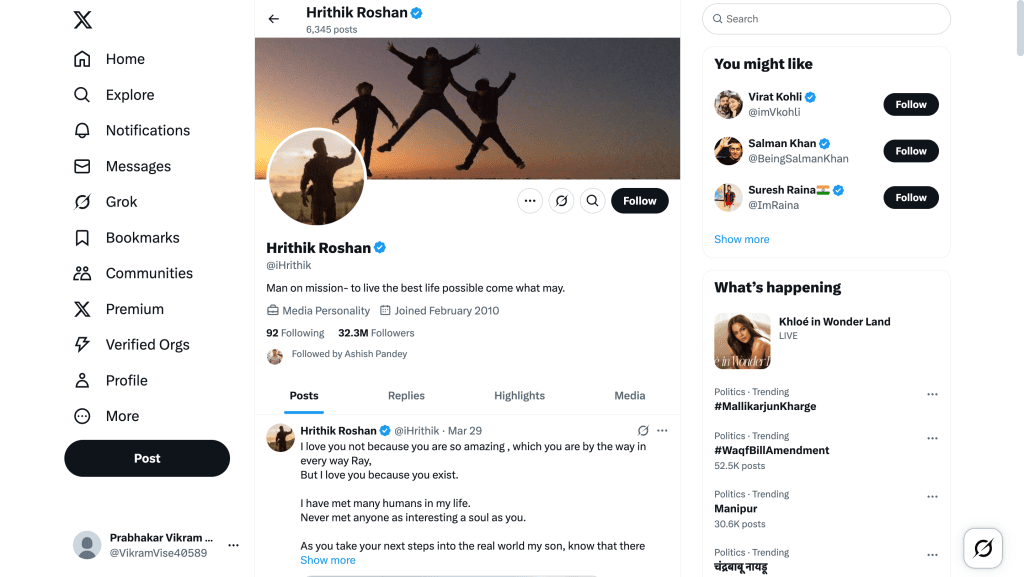Image resolution: width=1024 pixels, height=577 pixels.
Task: Click the X logo icon
Action: (x=83, y=20)
